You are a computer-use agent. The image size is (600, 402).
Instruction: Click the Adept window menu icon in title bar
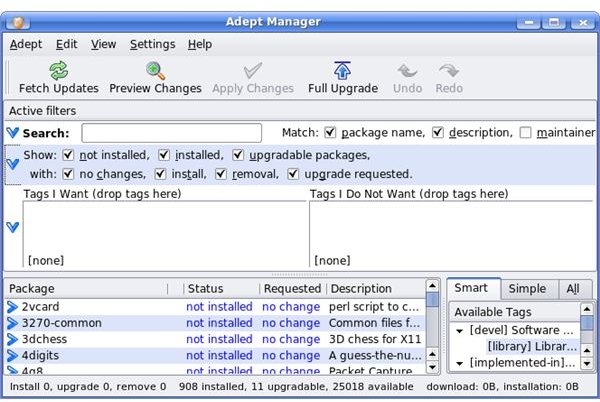[x=18, y=22]
